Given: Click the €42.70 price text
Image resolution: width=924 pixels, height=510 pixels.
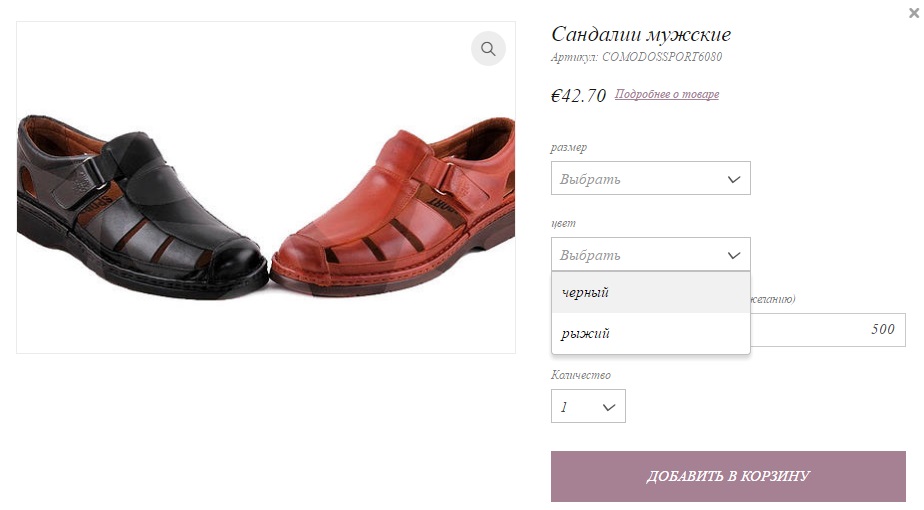Looking at the screenshot, I should (x=578, y=96).
